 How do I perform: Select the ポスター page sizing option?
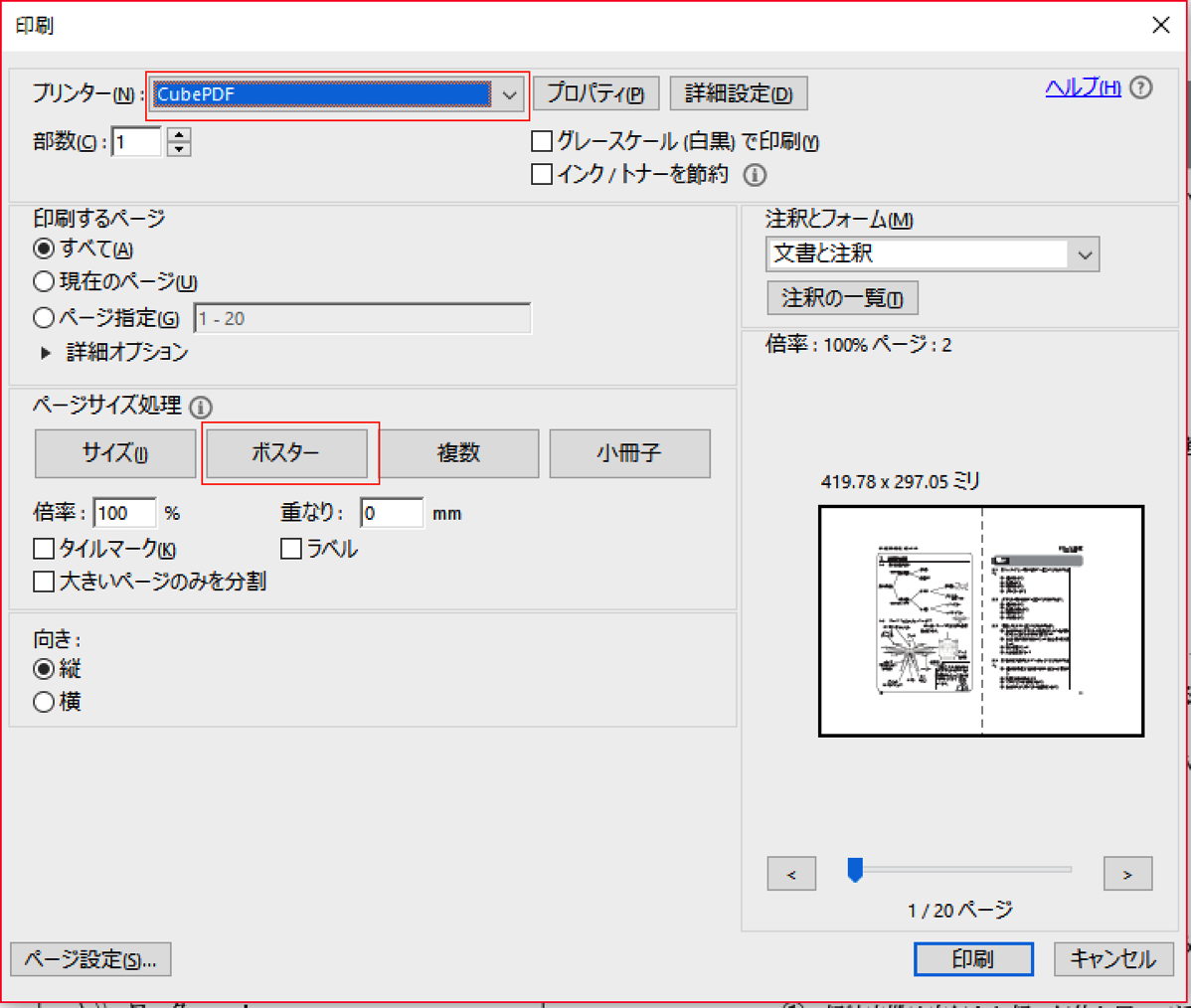(x=287, y=453)
